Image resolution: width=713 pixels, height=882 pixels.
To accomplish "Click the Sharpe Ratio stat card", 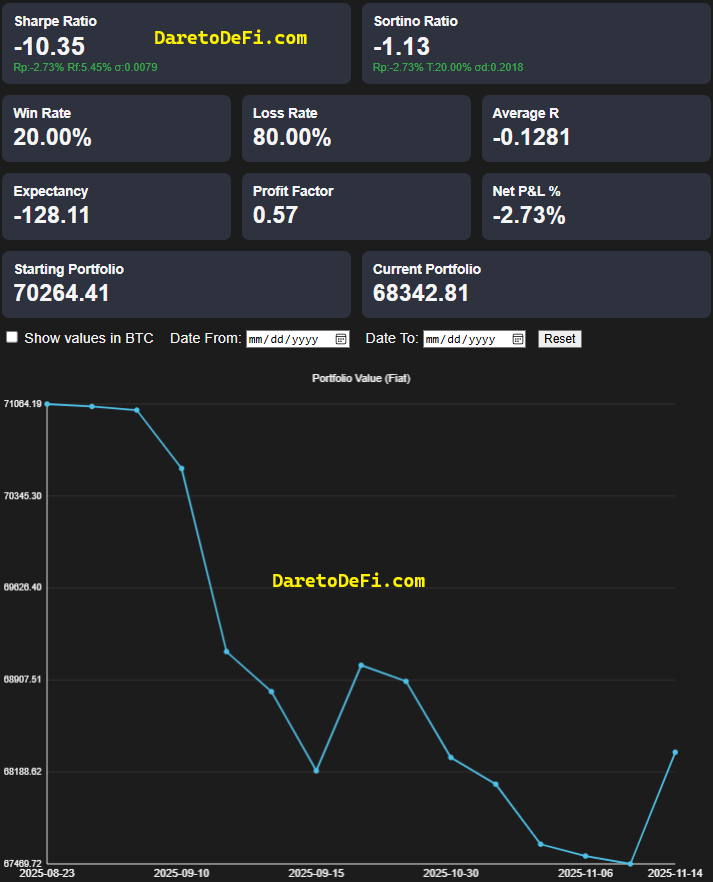I will point(176,43).
